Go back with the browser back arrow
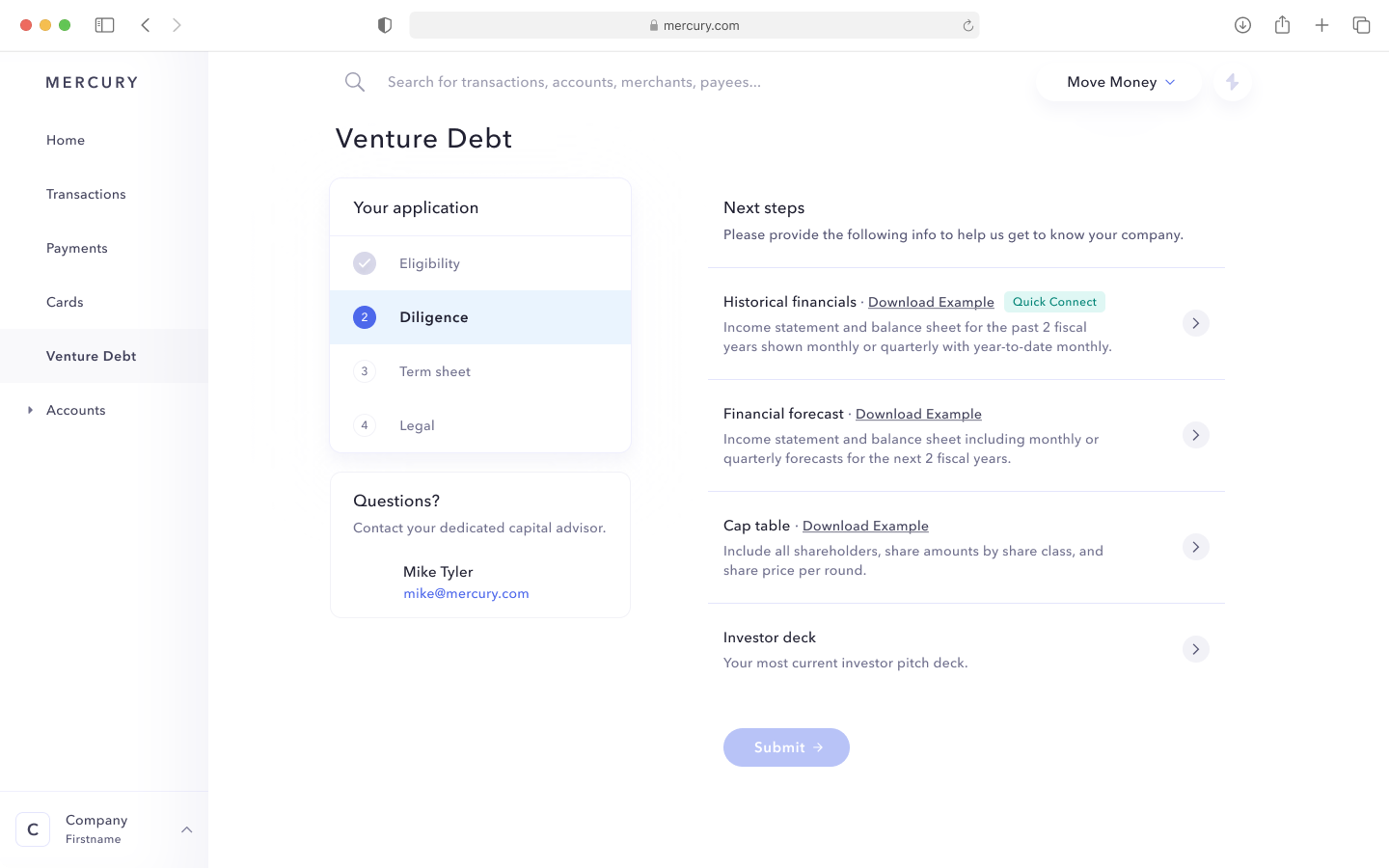This screenshot has height=868, width=1389. coord(146,25)
